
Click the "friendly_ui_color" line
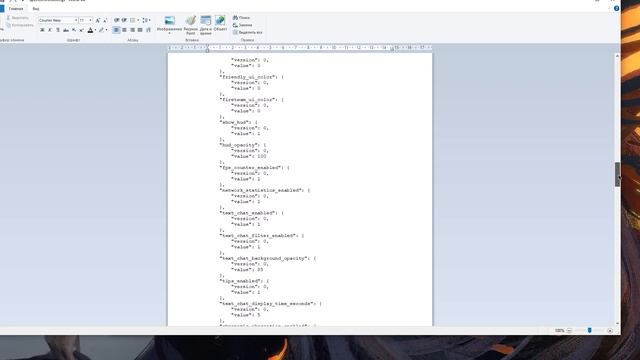[251, 77]
